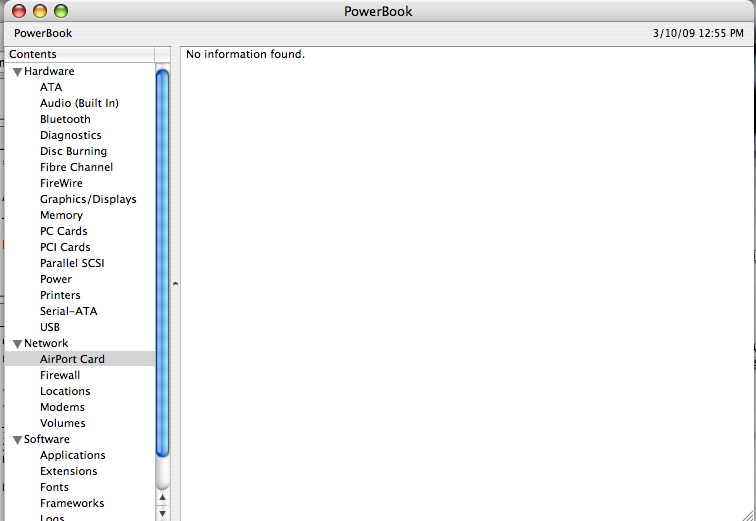
Task: Show Memory information
Action: pyautogui.click(x=61, y=215)
